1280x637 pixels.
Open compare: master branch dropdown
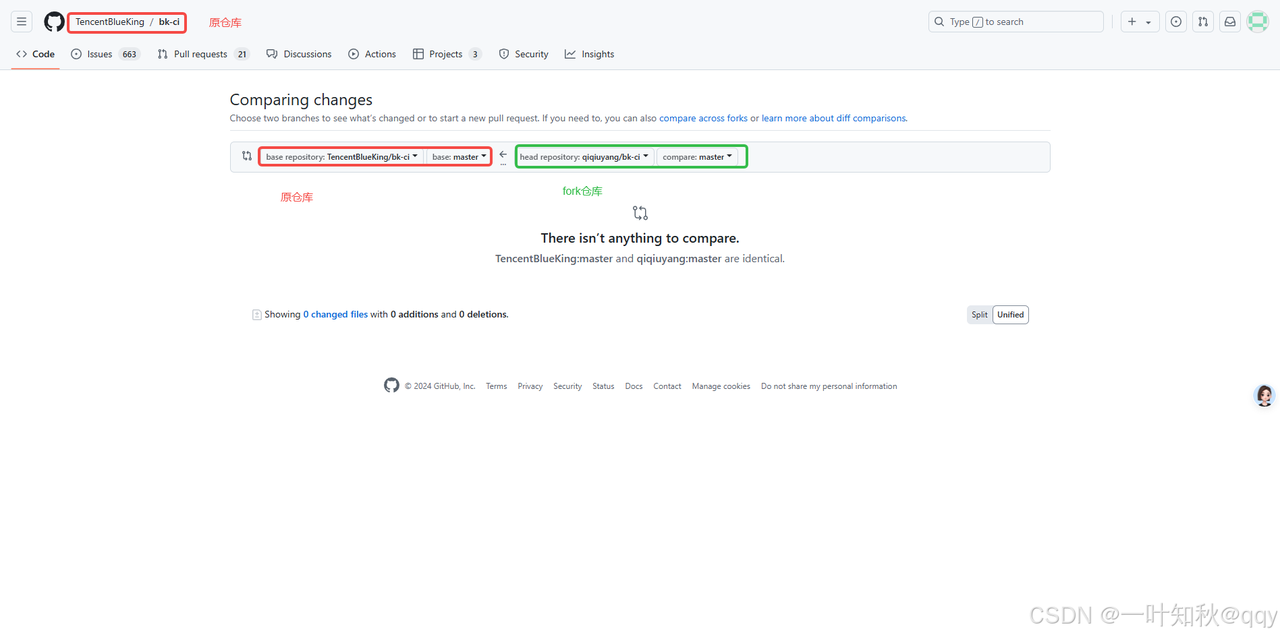[697, 157]
